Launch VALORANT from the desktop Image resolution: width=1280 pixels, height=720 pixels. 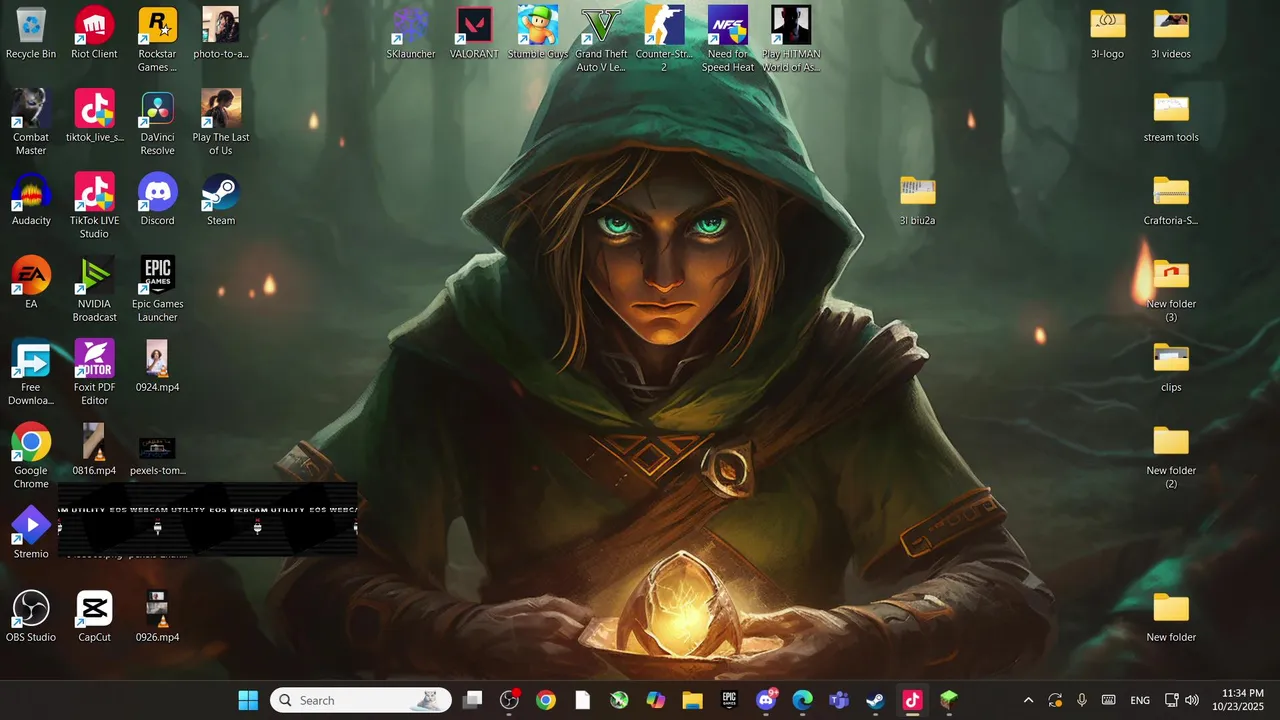click(474, 33)
